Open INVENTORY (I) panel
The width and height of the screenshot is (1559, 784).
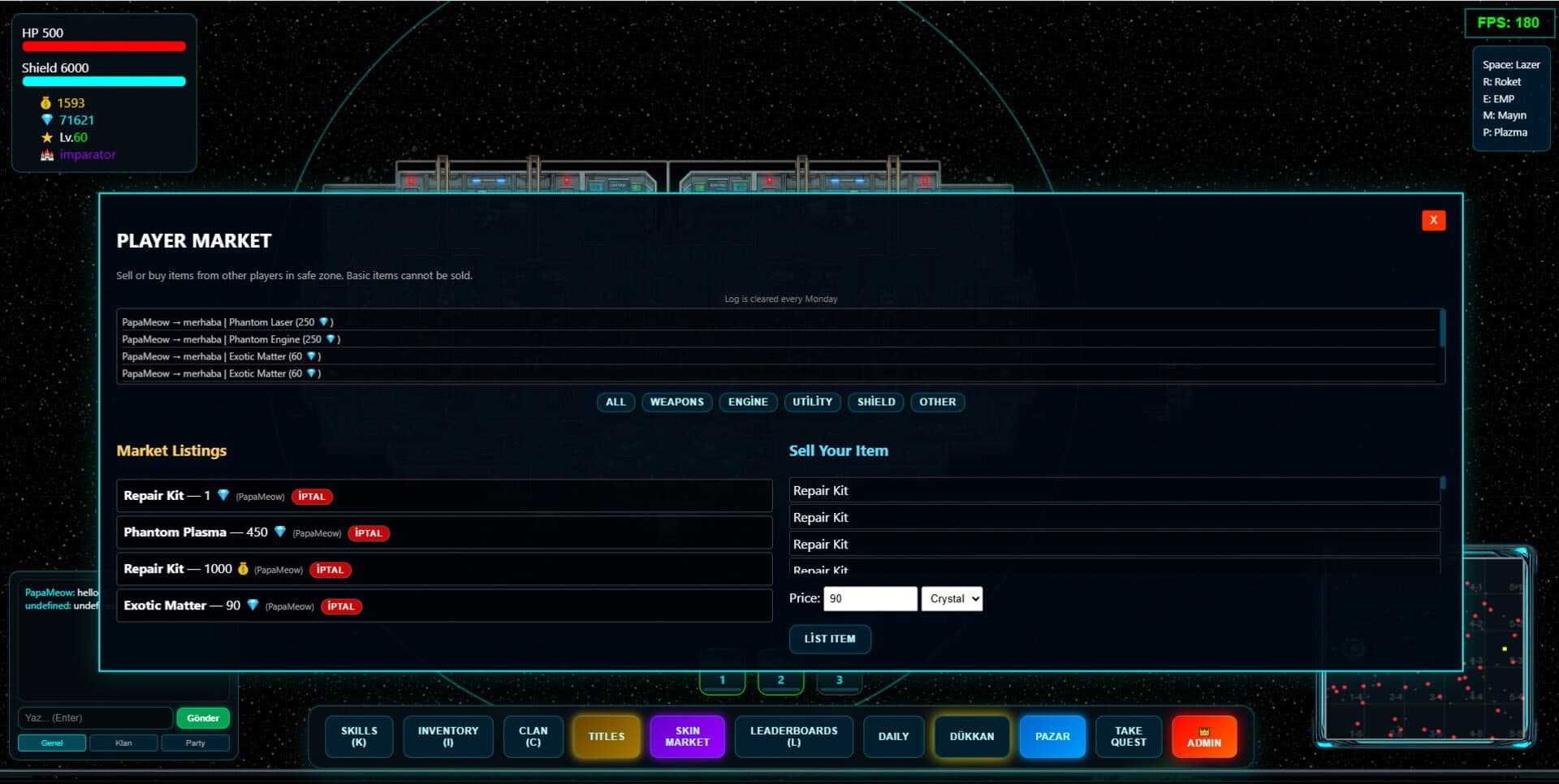(x=448, y=736)
